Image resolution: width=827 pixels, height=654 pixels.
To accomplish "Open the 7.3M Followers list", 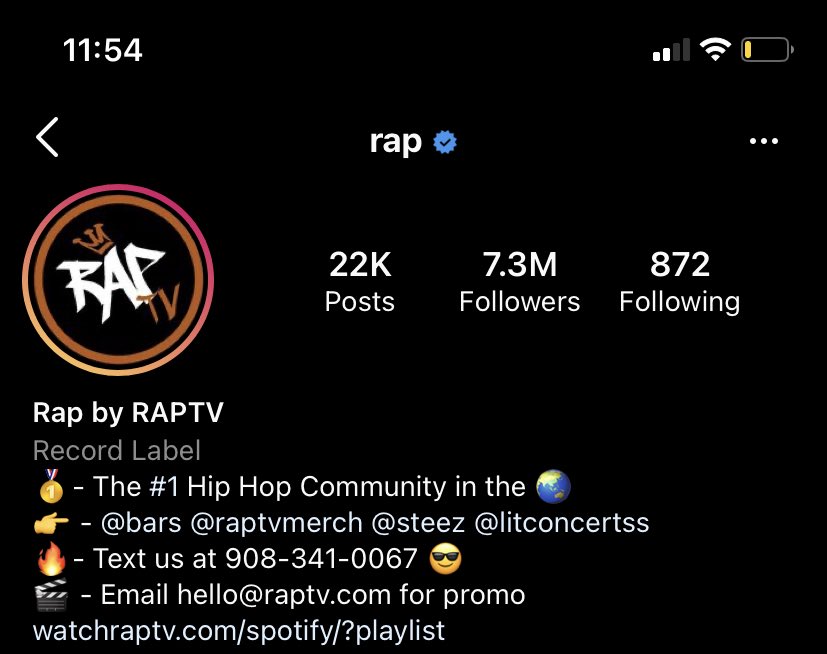I will click(520, 282).
